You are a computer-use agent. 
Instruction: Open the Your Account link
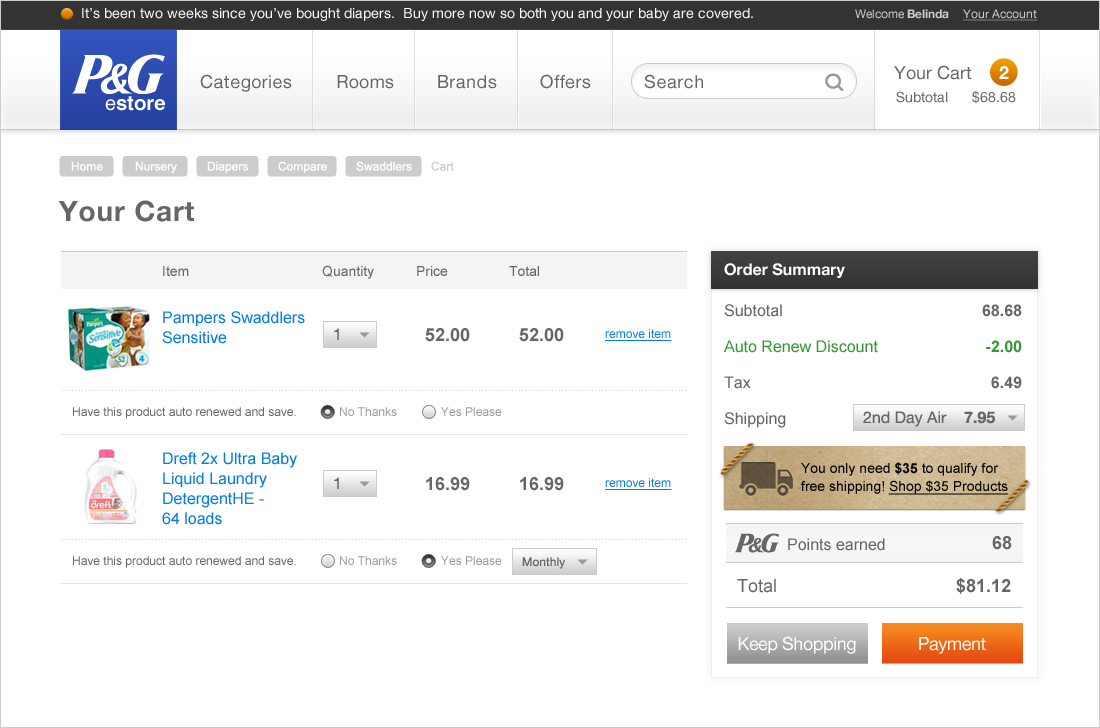pos(999,14)
